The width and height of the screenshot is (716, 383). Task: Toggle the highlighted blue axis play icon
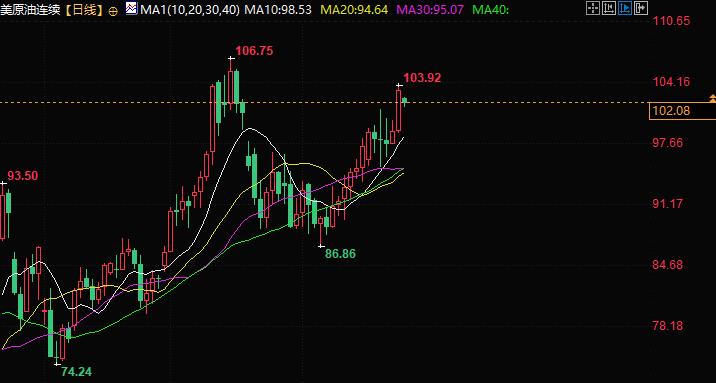coord(625,8)
